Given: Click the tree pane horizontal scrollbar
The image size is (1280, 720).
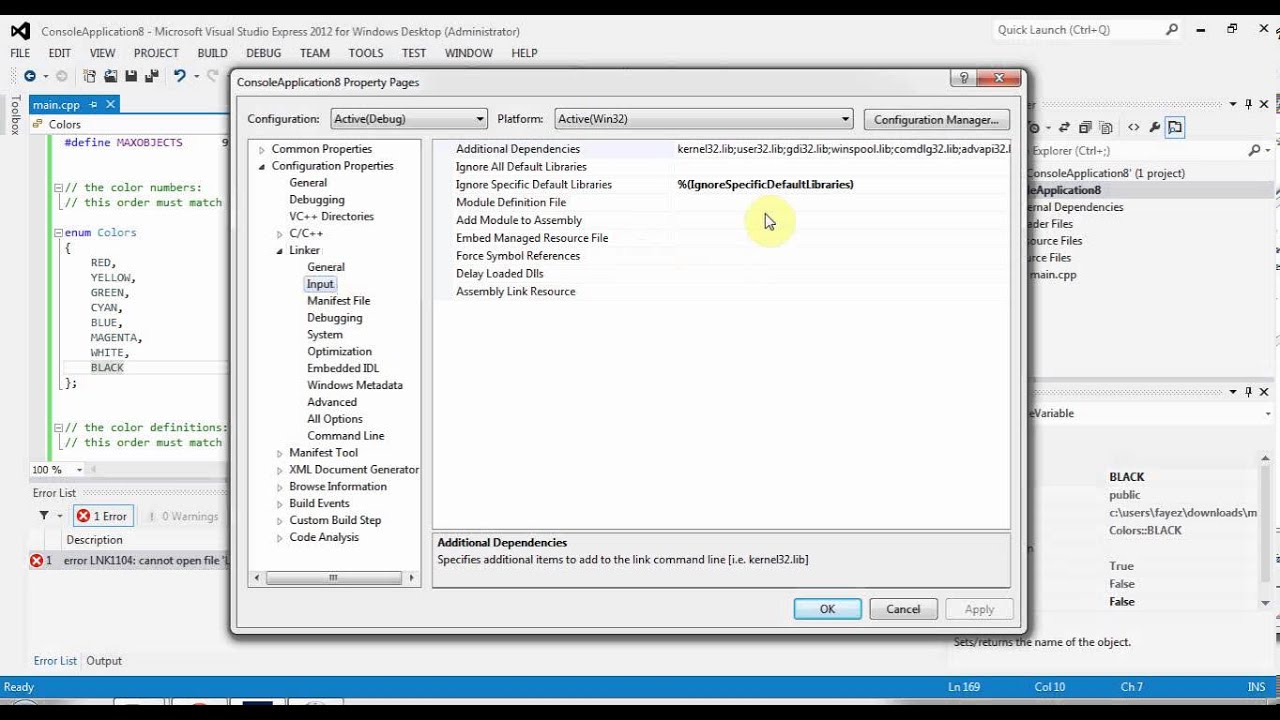Looking at the screenshot, I should coord(334,577).
